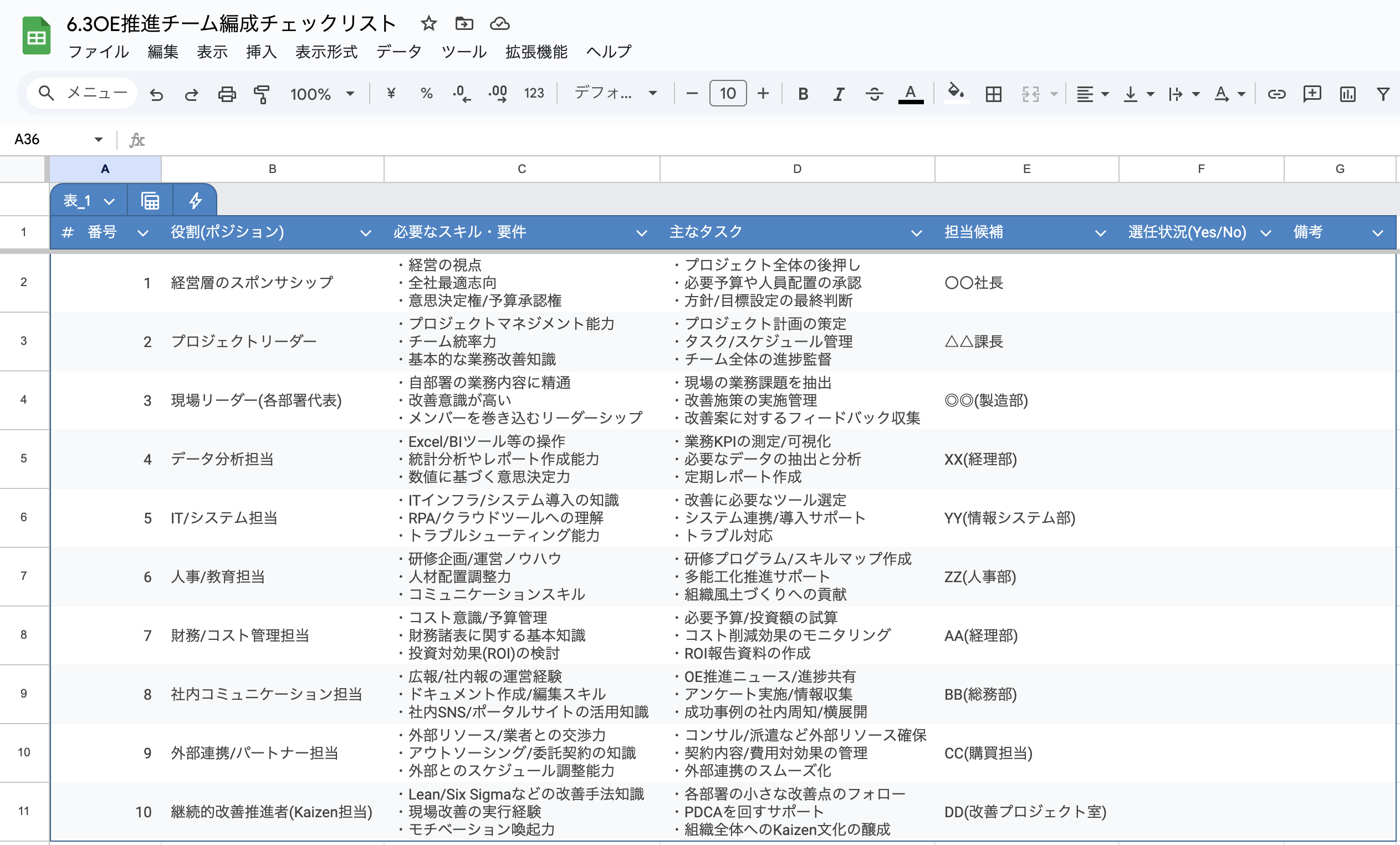1400x845 pixels.
Task: Select the paint format tool
Action: point(262,94)
